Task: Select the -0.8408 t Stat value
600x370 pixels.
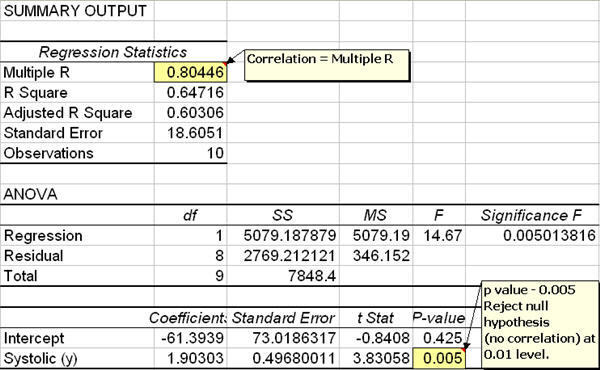Action: click(x=376, y=338)
